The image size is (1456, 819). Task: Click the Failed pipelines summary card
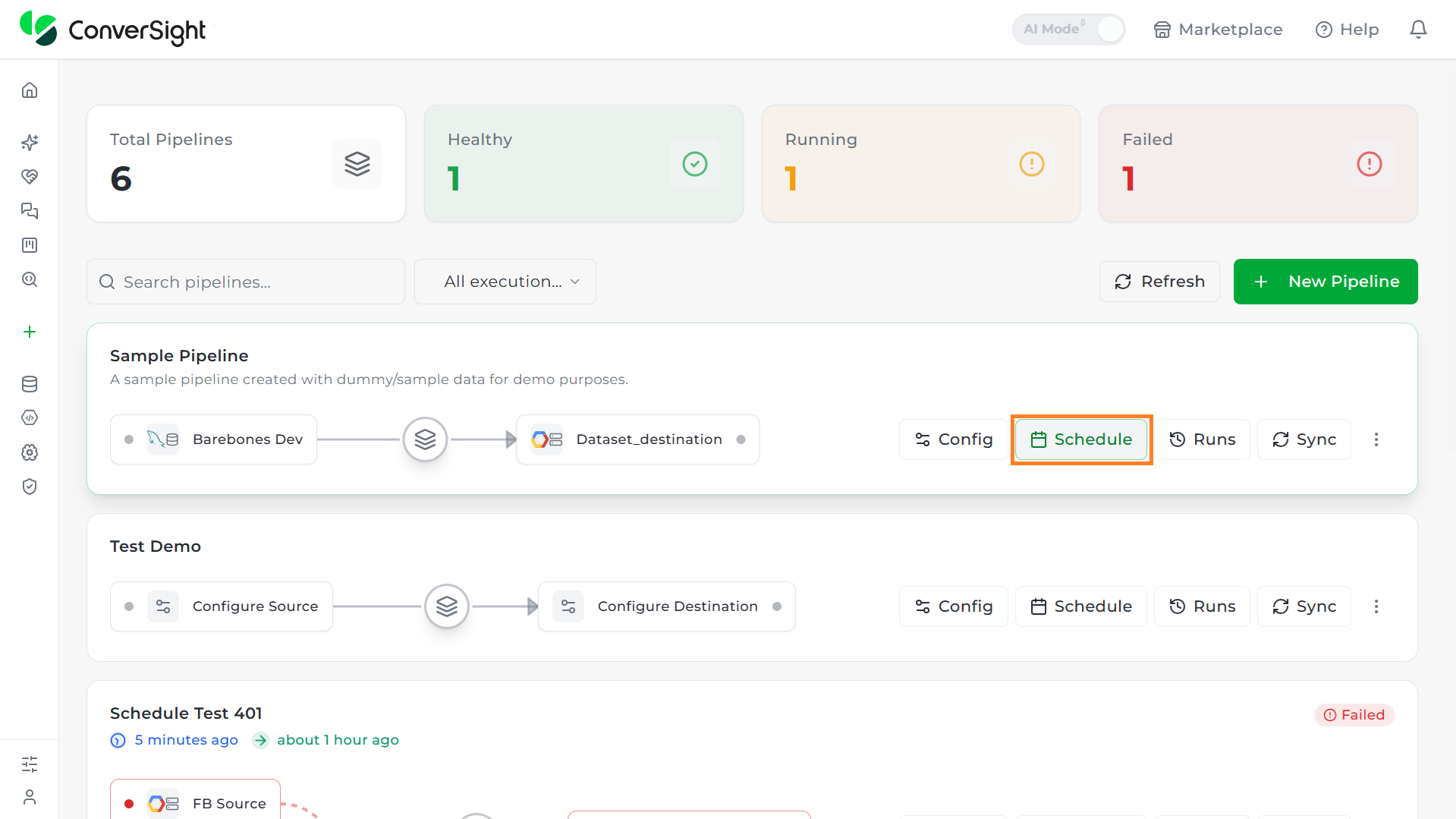[1258, 164]
